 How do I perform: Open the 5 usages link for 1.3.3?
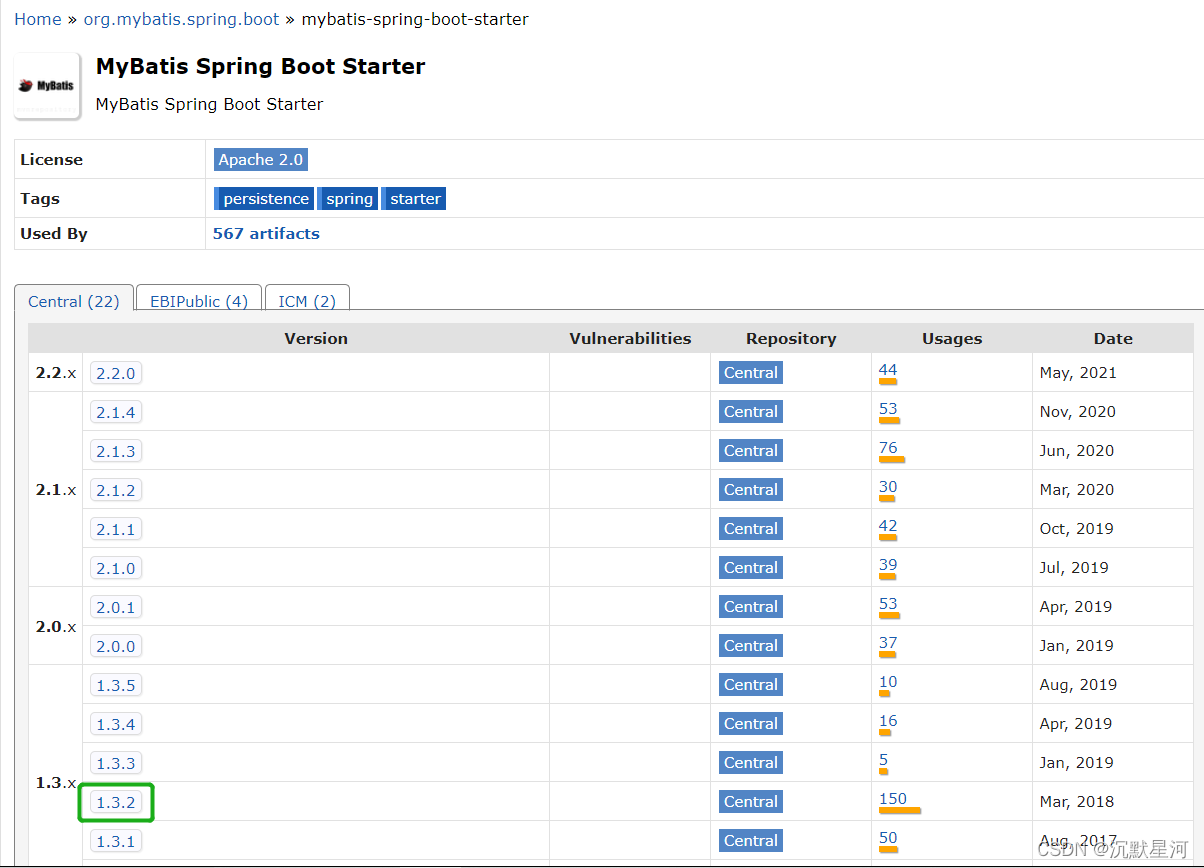click(884, 760)
